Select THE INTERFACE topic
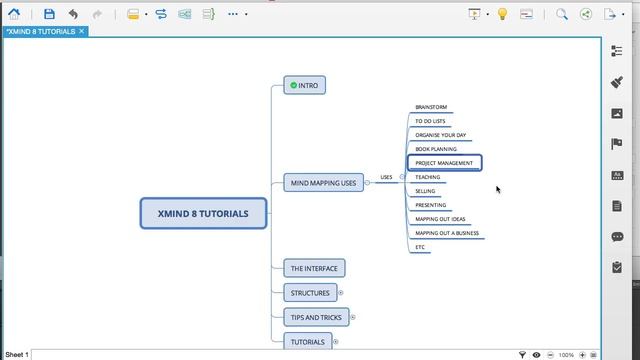 314,268
